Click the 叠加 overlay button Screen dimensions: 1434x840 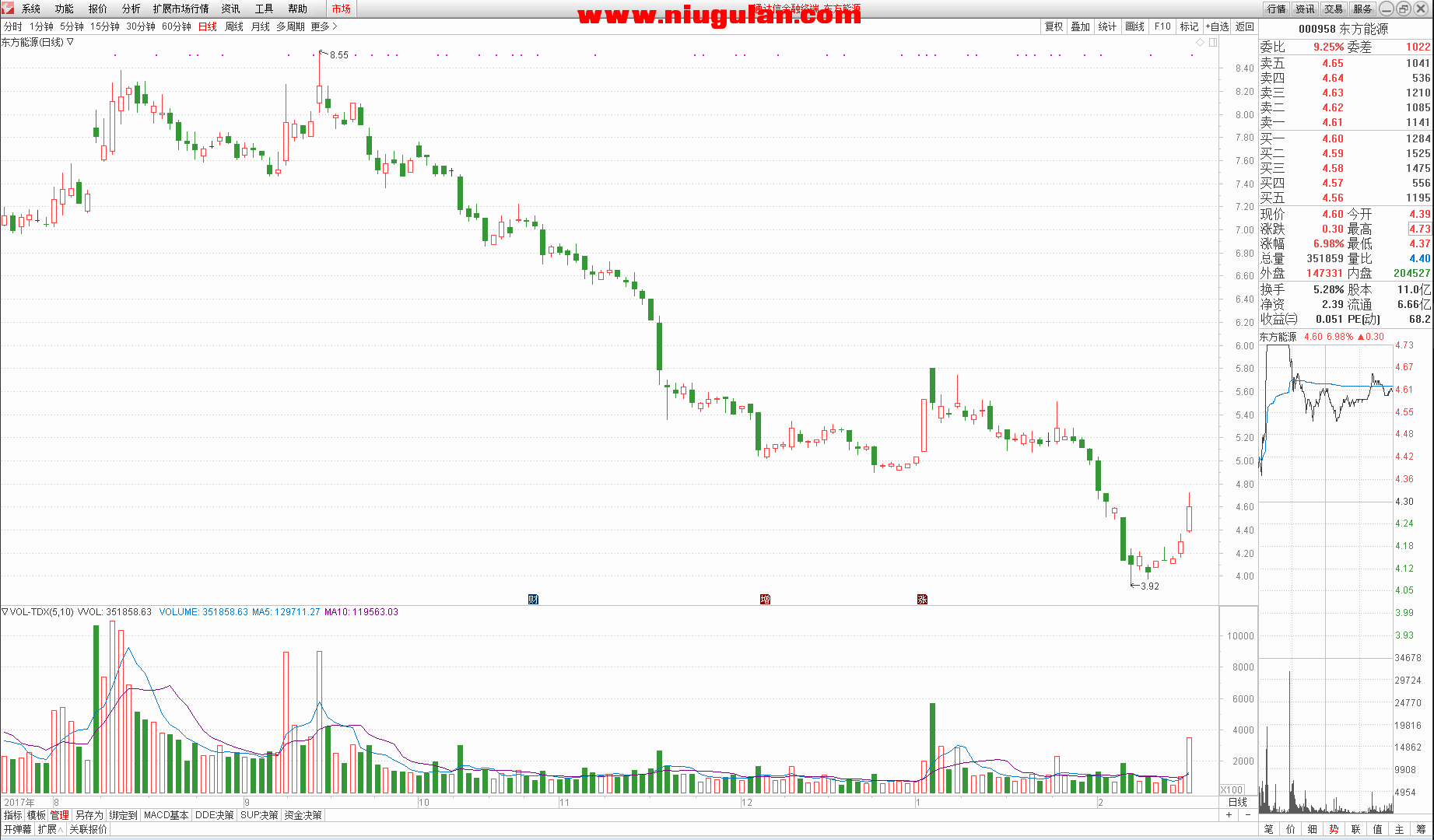click(x=1081, y=26)
